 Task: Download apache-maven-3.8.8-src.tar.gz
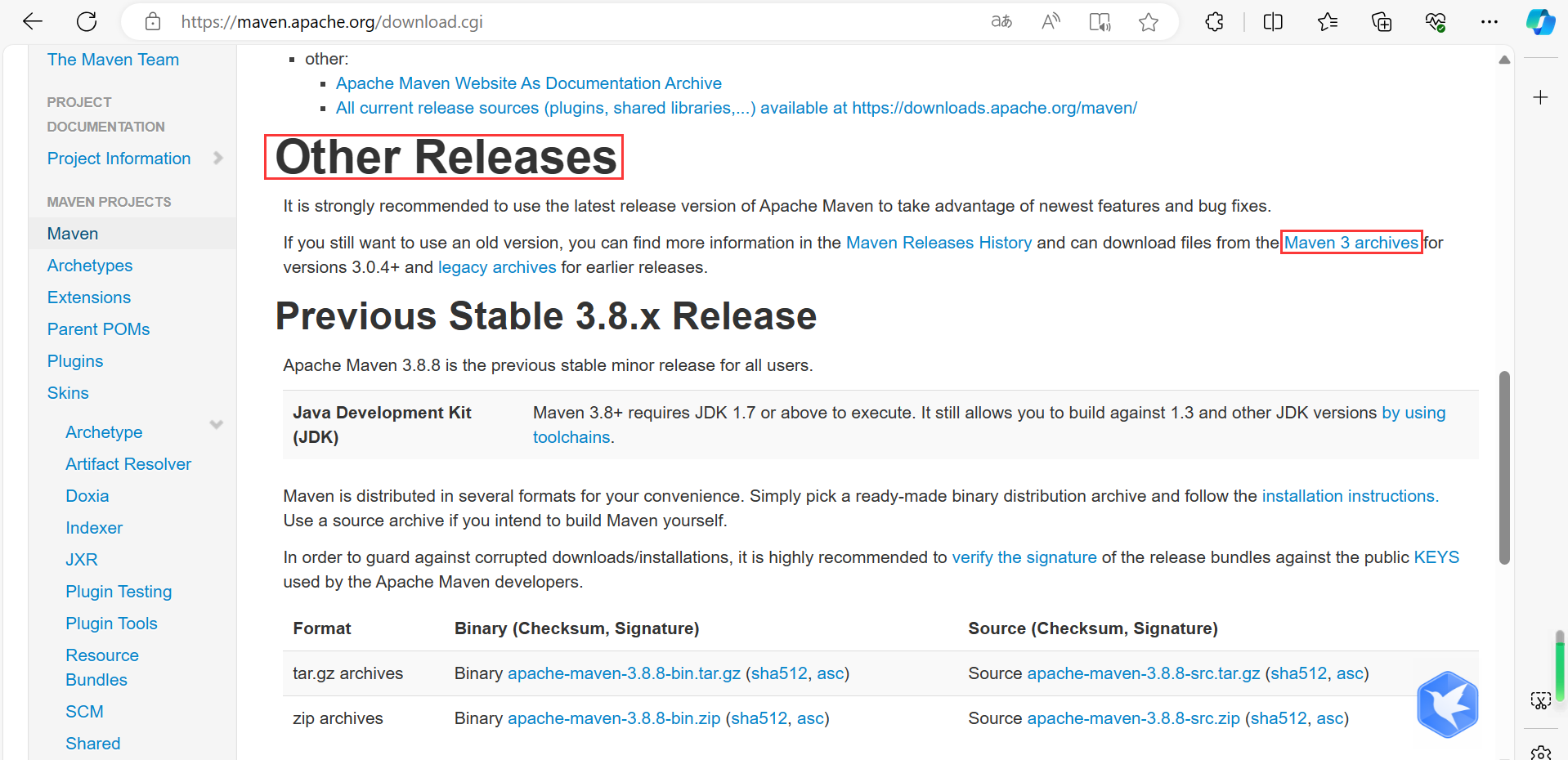[x=1144, y=673]
